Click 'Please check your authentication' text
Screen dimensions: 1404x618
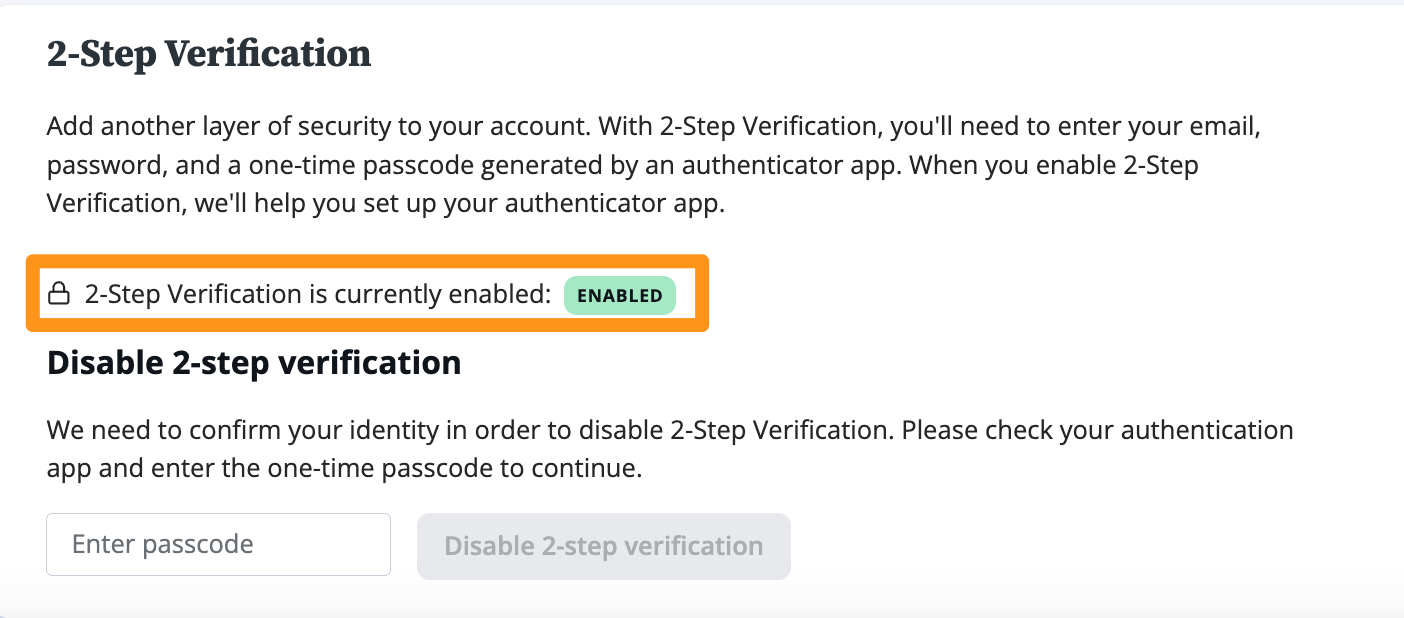(1097, 431)
